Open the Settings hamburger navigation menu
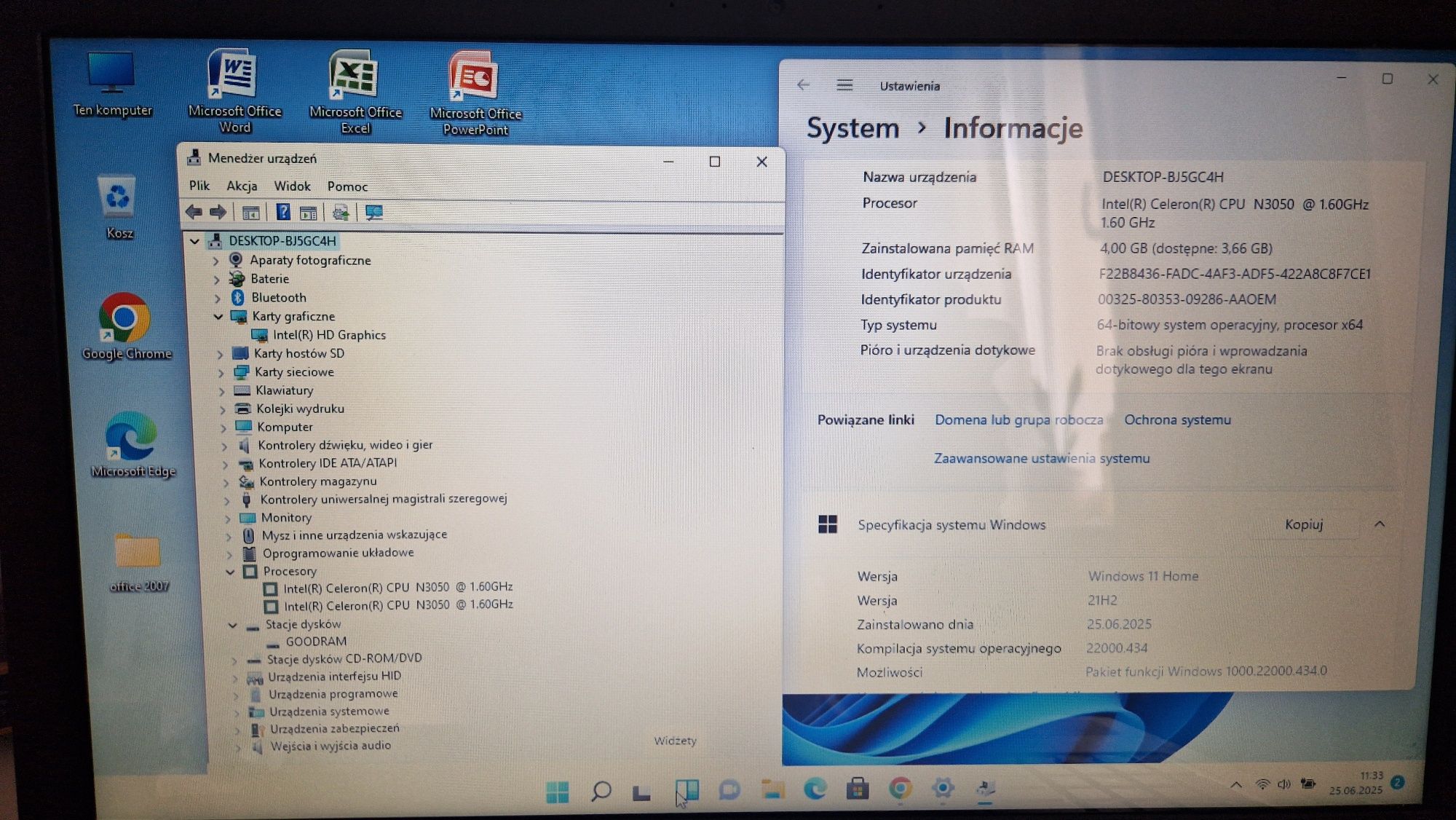This screenshot has width=1456, height=820. click(844, 85)
